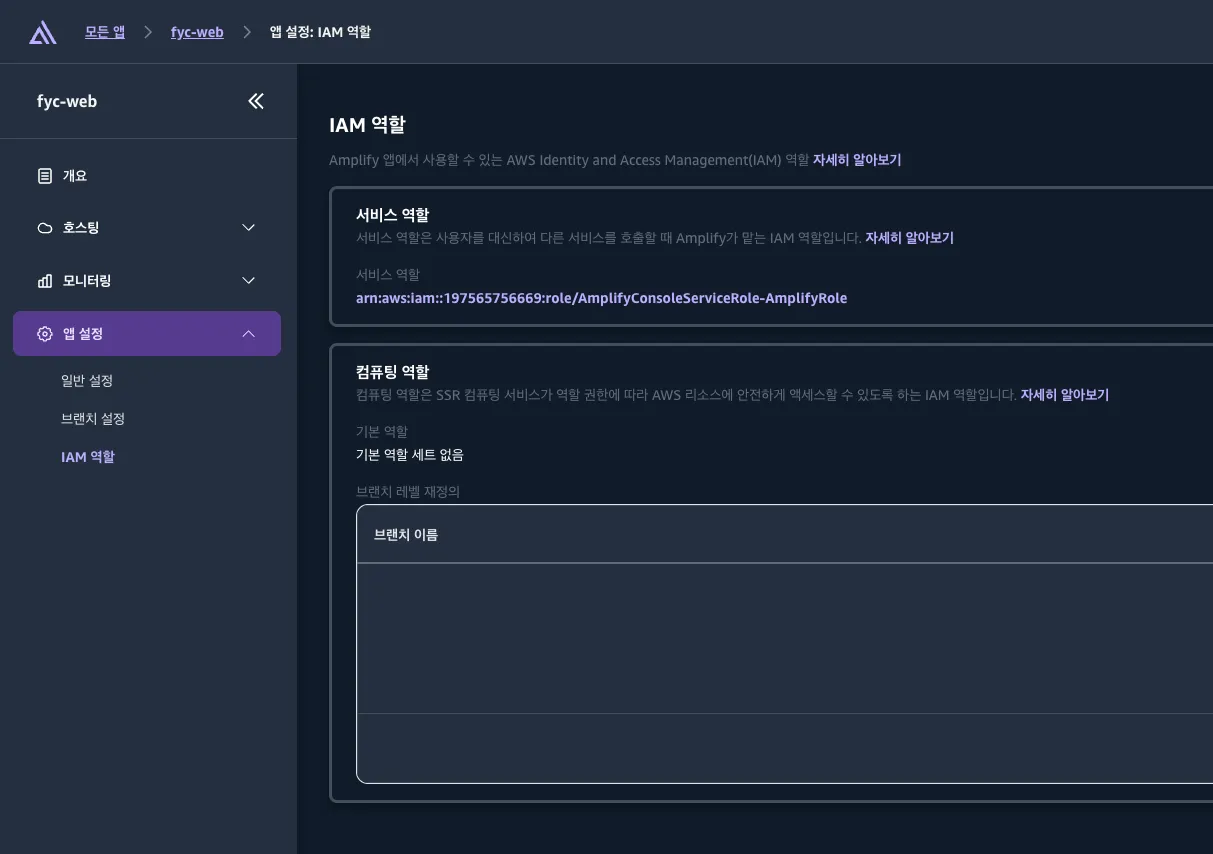Open 일반 설정 submenu item
Image resolution: width=1213 pixels, height=854 pixels.
point(87,381)
